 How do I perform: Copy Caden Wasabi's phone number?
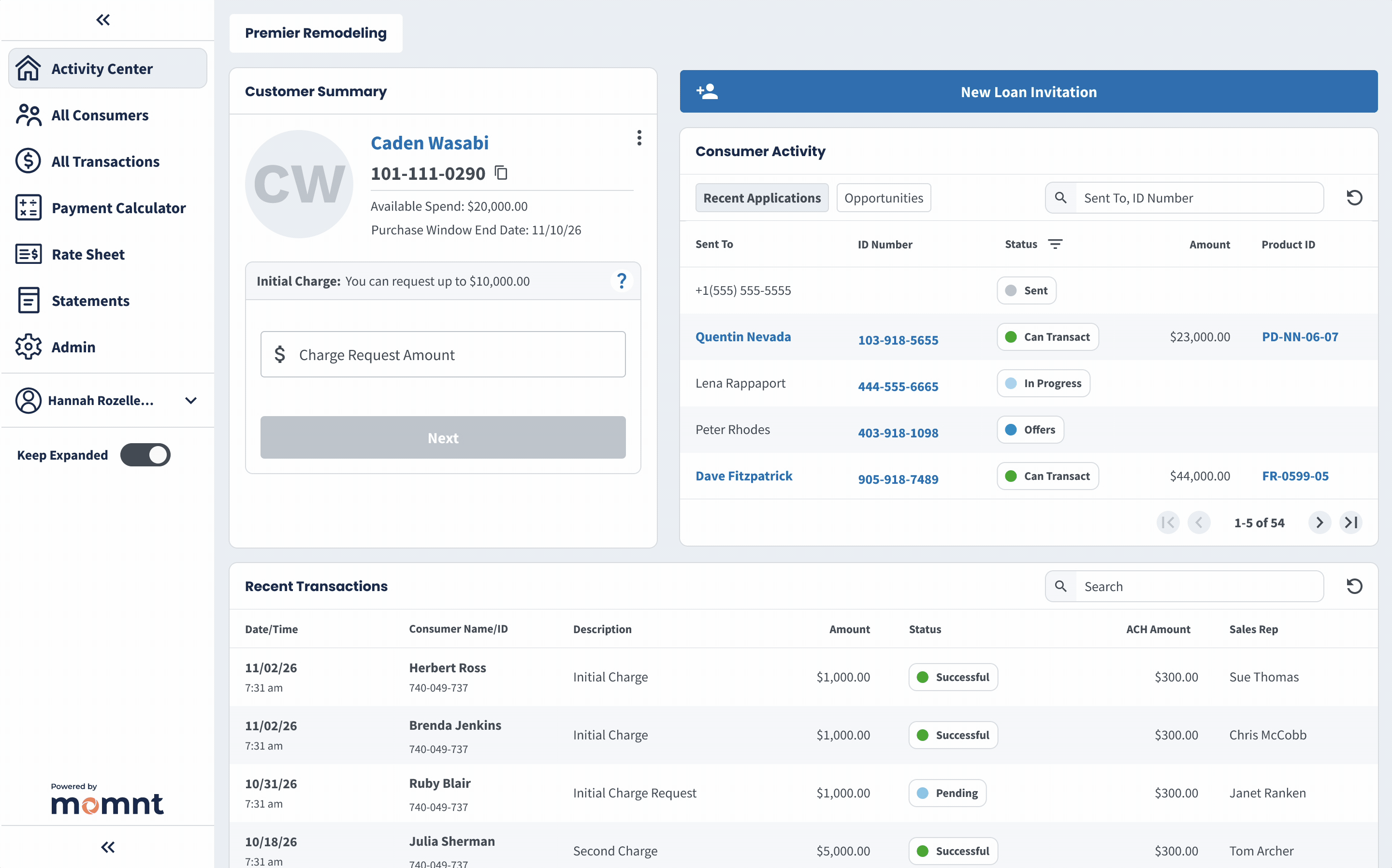501,173
